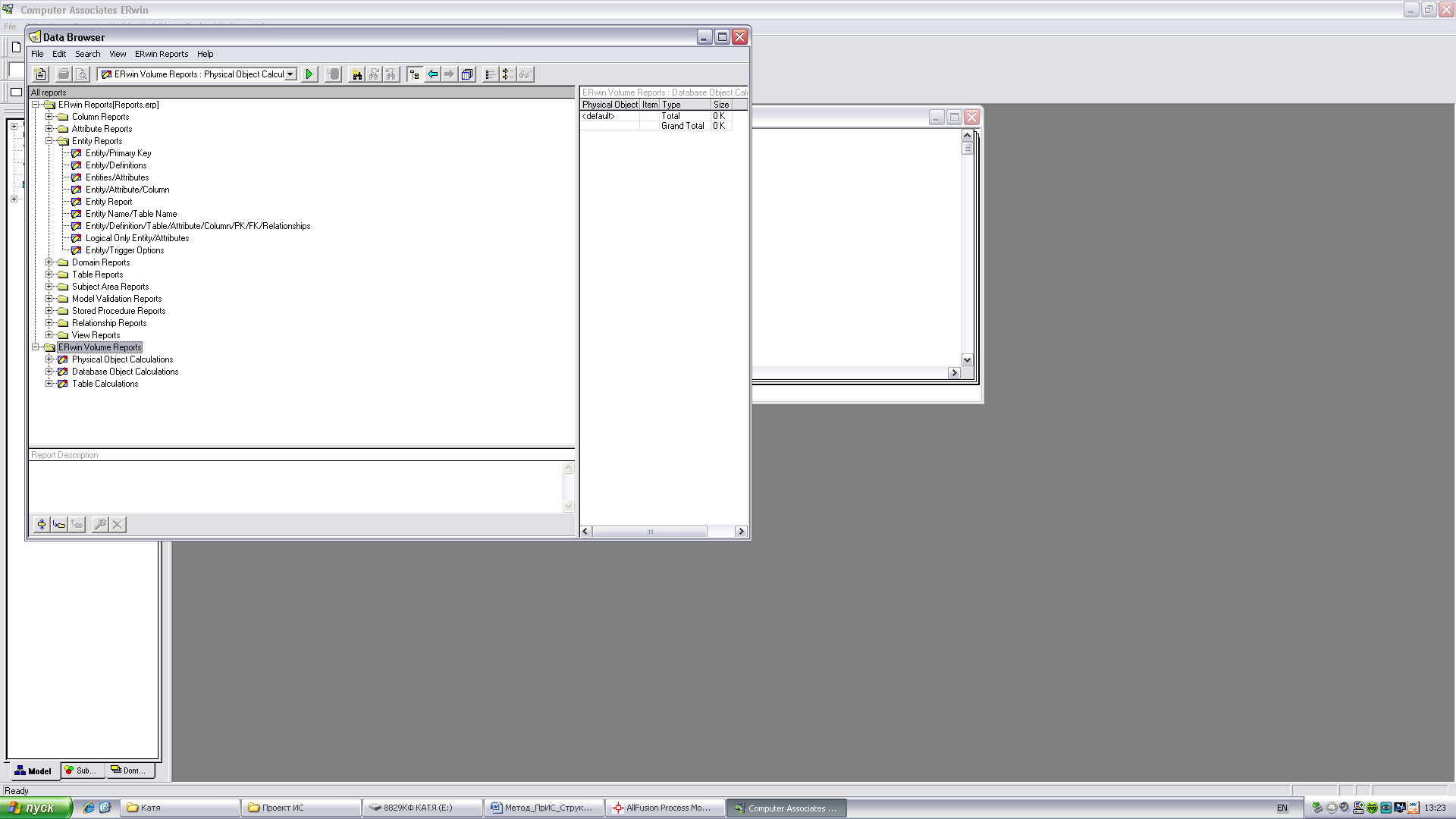Click the Physical Object column header
Screen dimensions: 1456x819
coord(610,105)
